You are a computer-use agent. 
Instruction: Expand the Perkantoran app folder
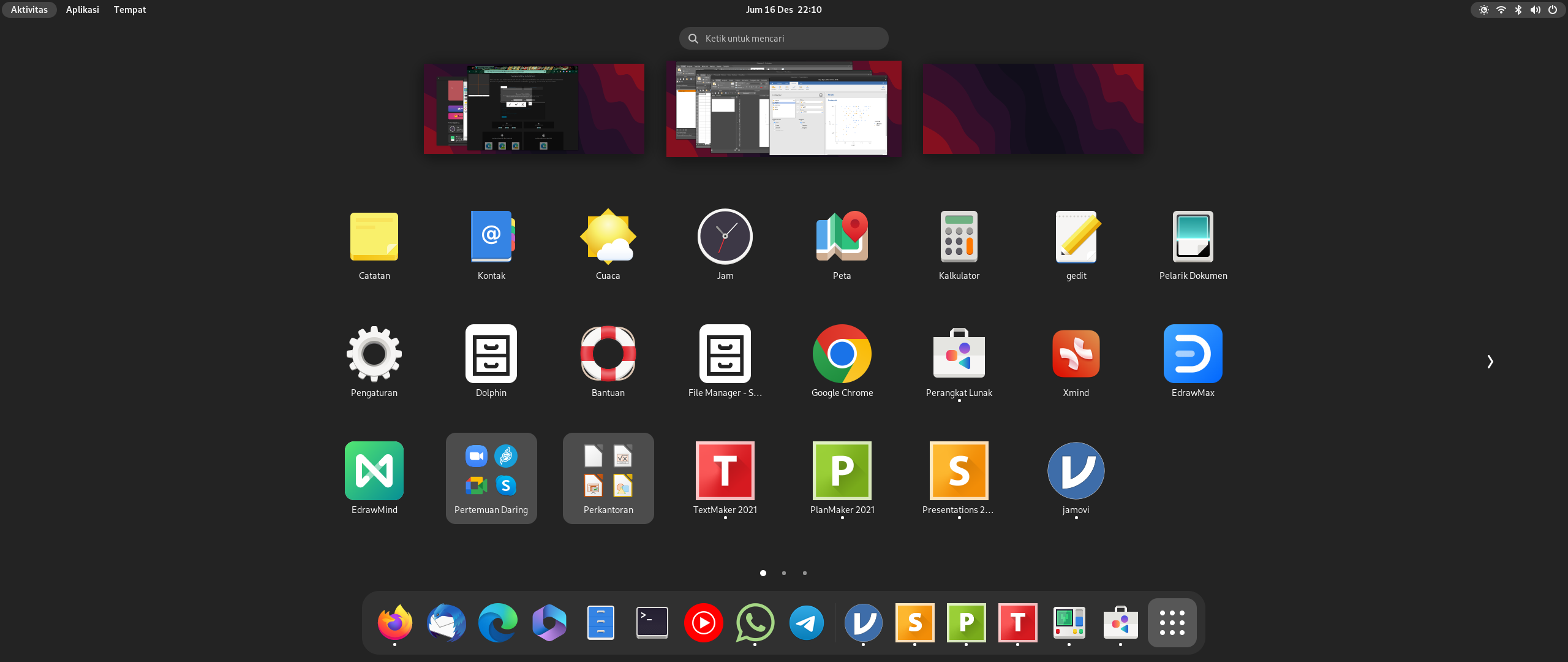tap(608, 478)
